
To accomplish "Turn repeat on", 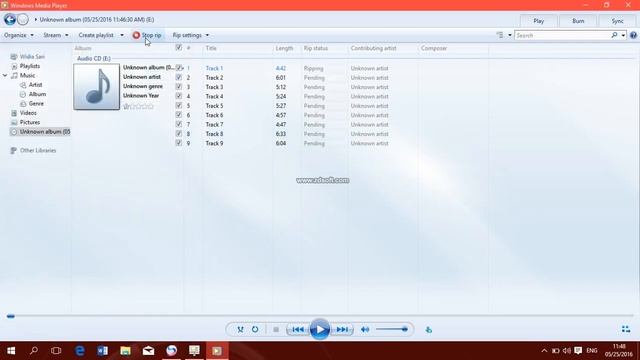I will 255,329.
